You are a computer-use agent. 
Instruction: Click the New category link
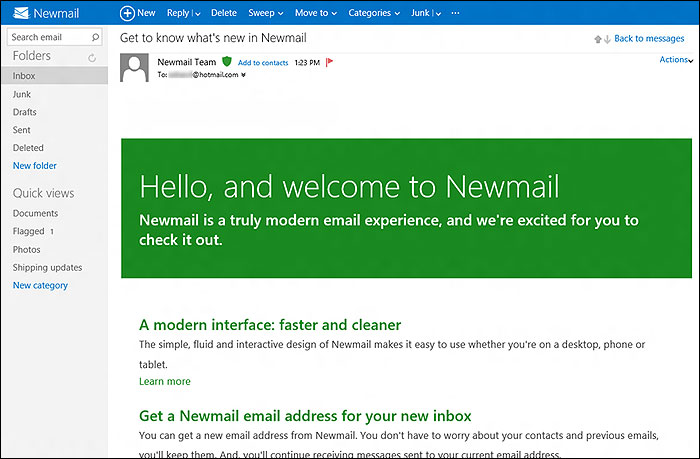tap(40, 285)
